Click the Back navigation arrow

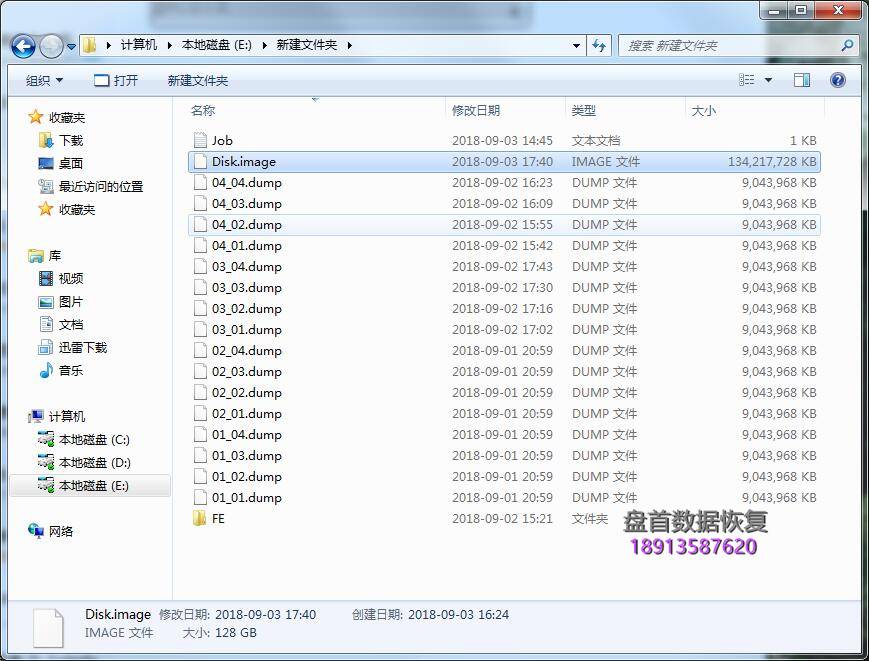(22, 45)
